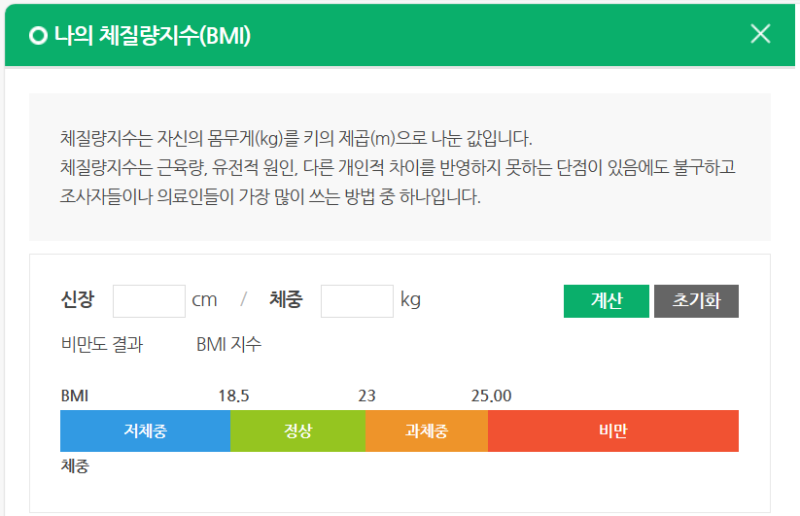Click the BMI 지수 label
This screenshot has height=516, width=800.
pos(229,344)
